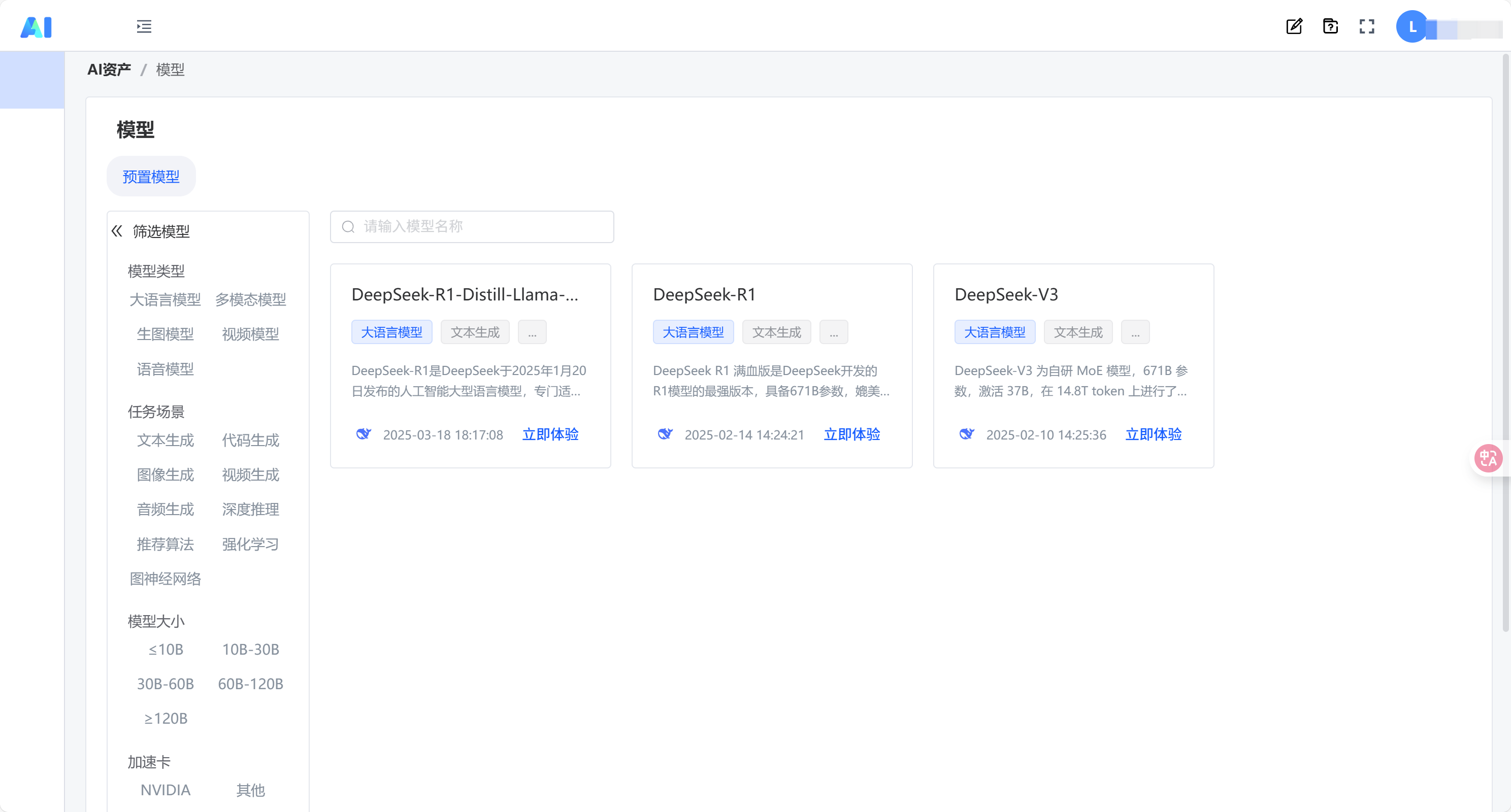Select the 视频生成 task filter
Viewport: 1511px width, 812px height.
(250, 475)
